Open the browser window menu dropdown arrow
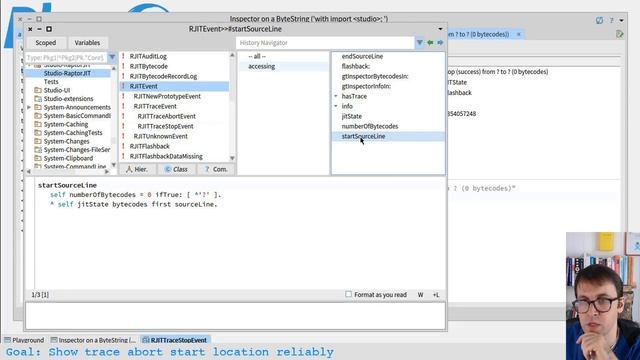Image resolution: width=640 pixels, height=360 pixels. click(x=440, y=29)
